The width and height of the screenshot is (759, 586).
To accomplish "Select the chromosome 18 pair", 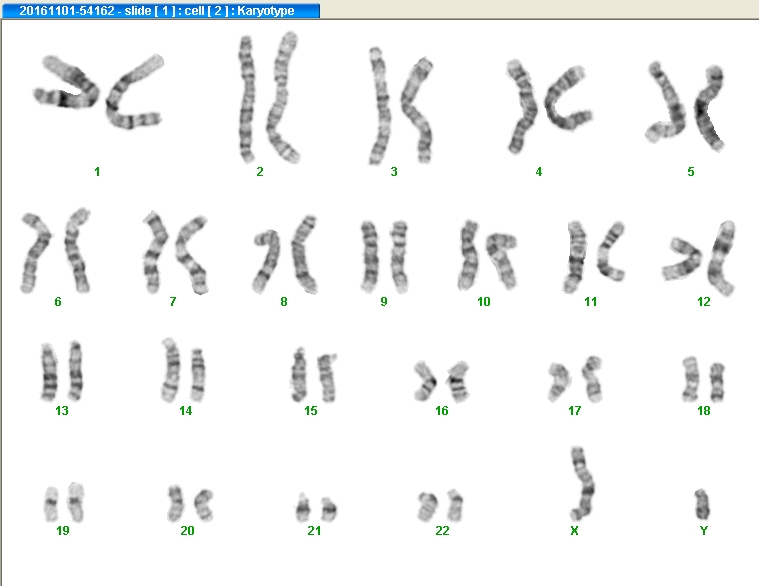I will coord(703,380).
